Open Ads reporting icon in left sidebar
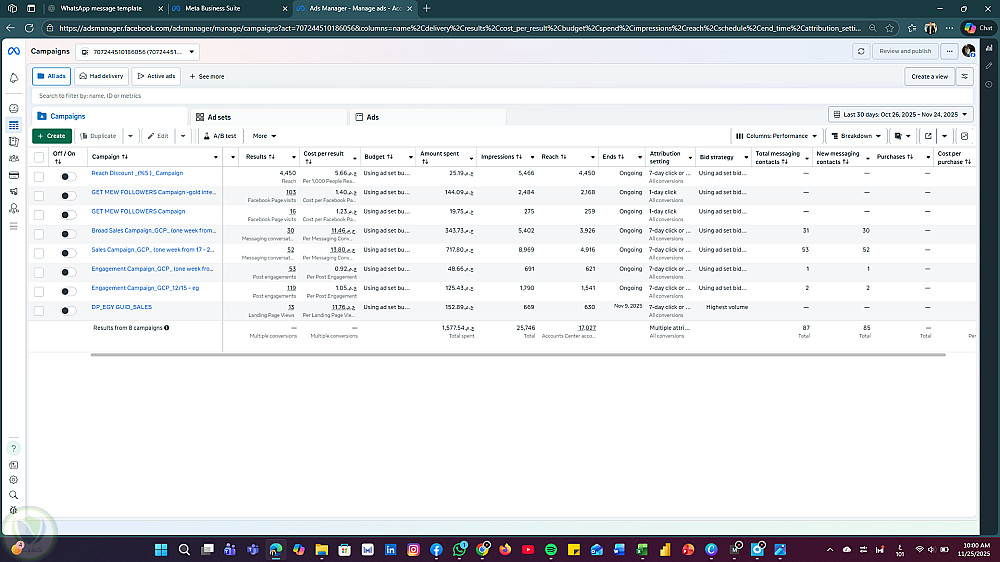This screenshot has width=1000, height=562. (x=13, y=142)
